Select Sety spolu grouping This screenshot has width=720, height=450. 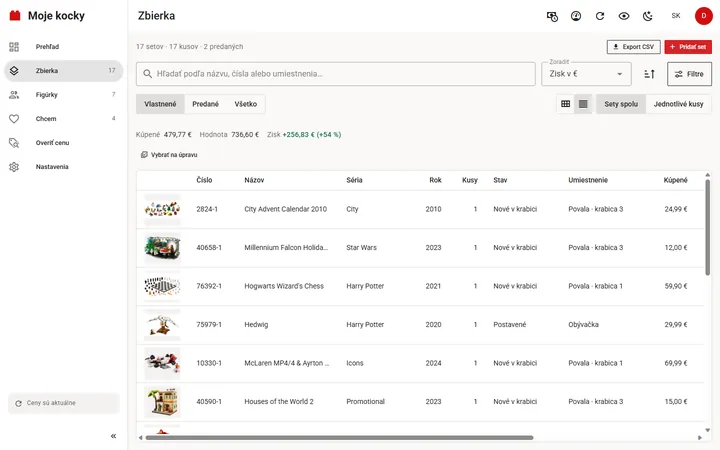pyautogui.click(x=621, y=104)
